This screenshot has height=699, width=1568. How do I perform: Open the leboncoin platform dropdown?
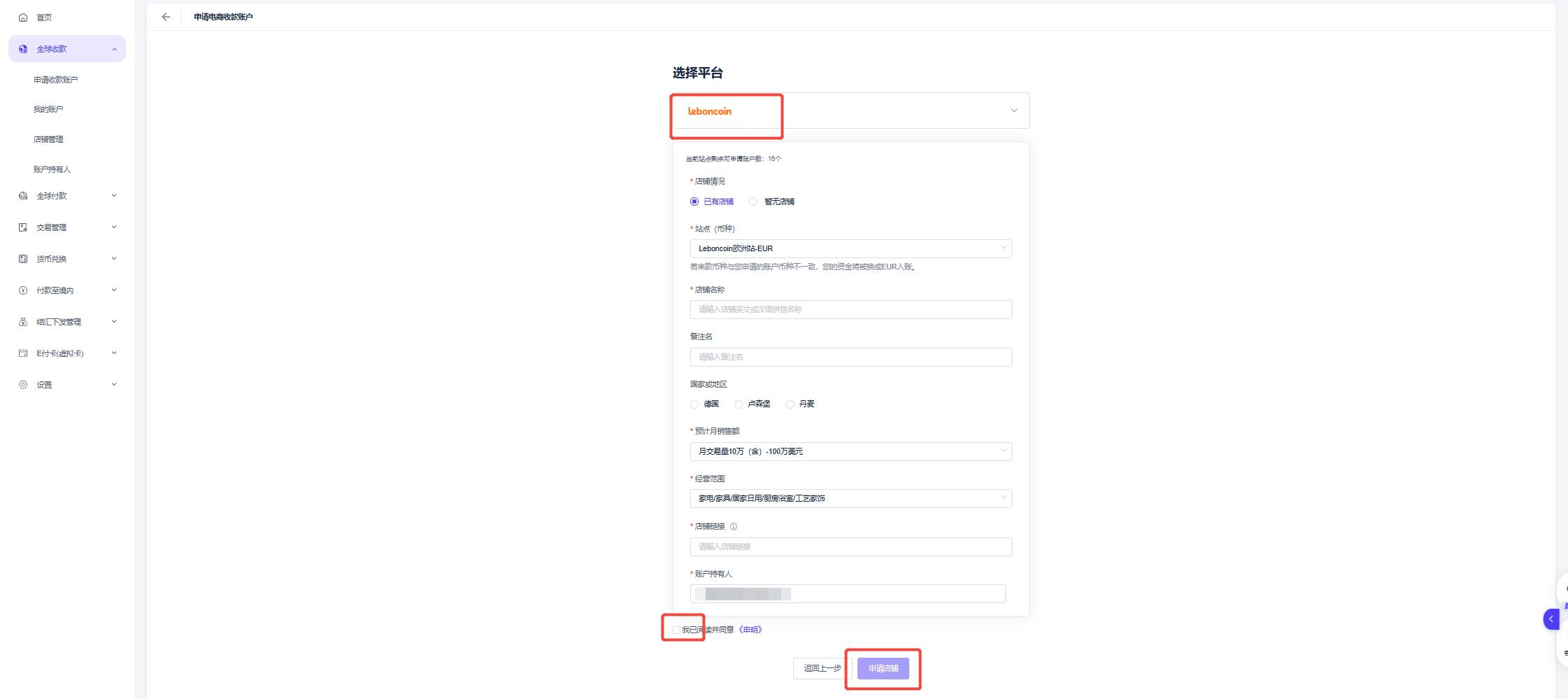(850, 111)
